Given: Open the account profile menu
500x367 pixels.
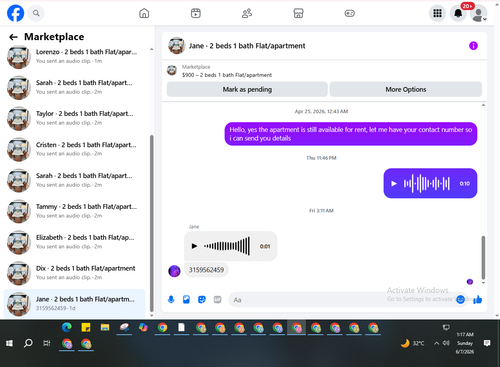Looking at the screenshot, I should [478, 14].
